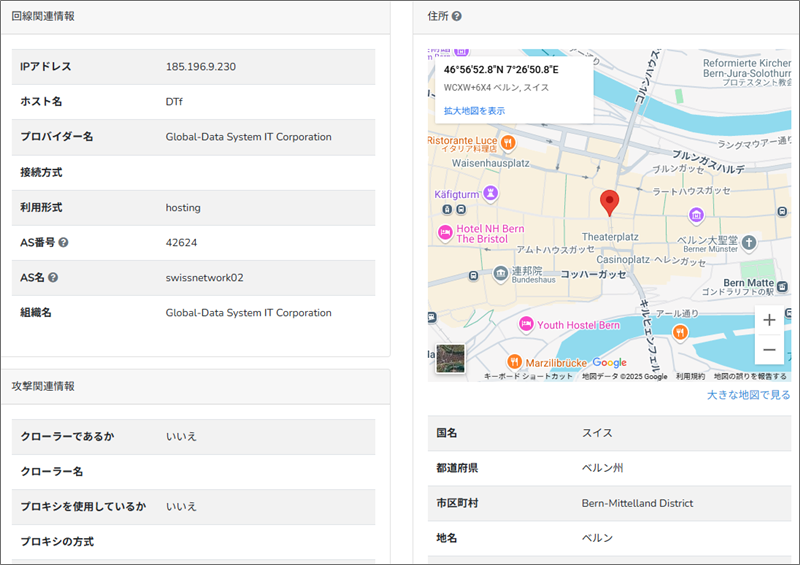800x565 pixels.
Task: Select the 利用形式 value hosting
Action: (x=183, y=208)
